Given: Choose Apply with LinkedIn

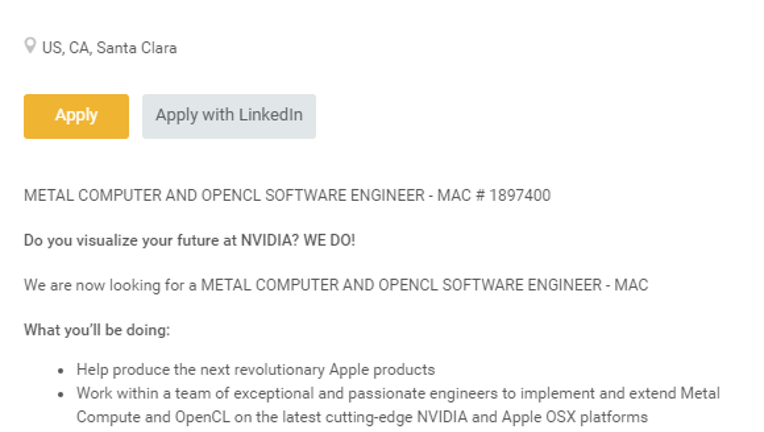Looking at the screenshot, I should point(229,116).
